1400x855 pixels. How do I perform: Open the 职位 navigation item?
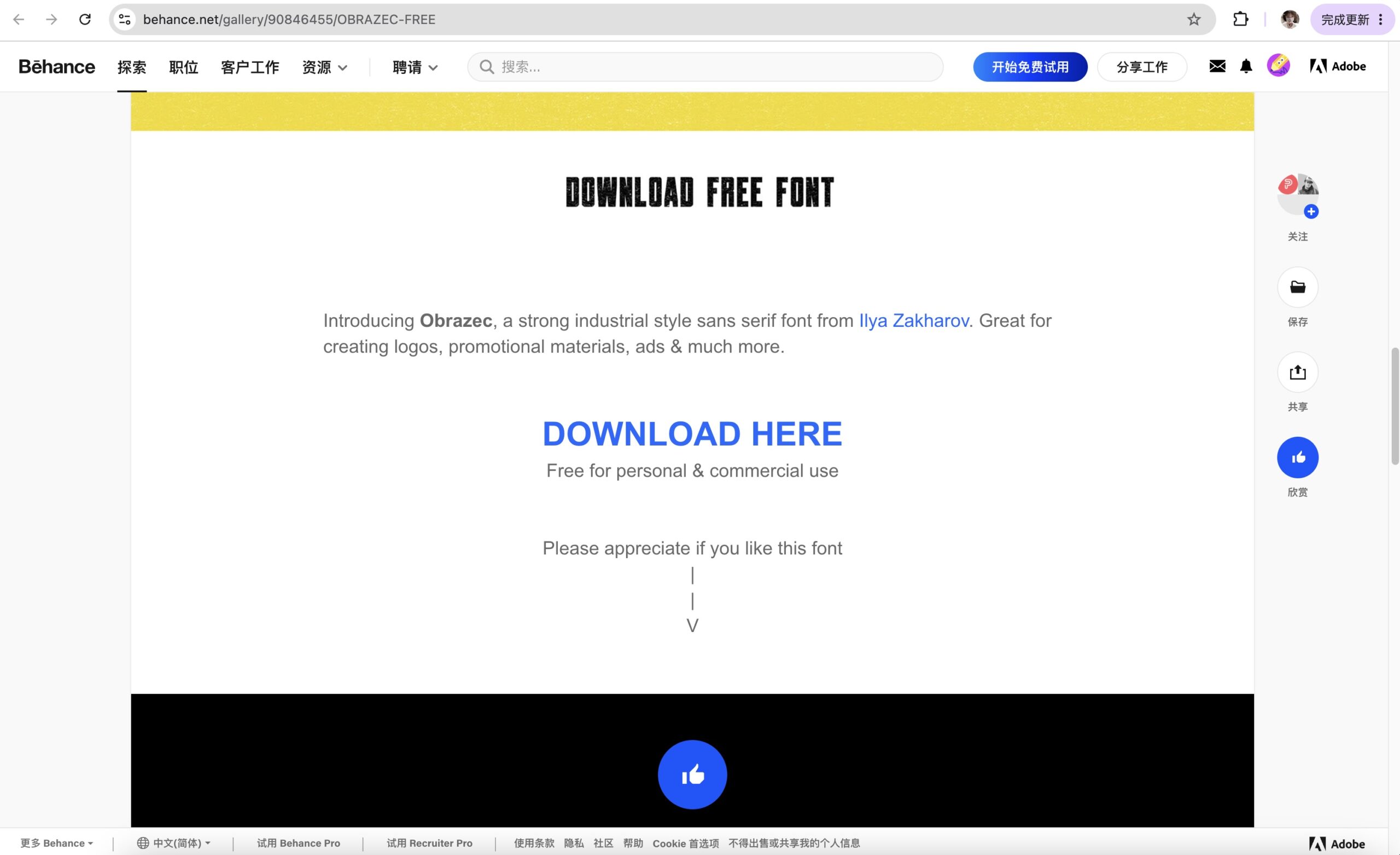[x=184, y=67]
